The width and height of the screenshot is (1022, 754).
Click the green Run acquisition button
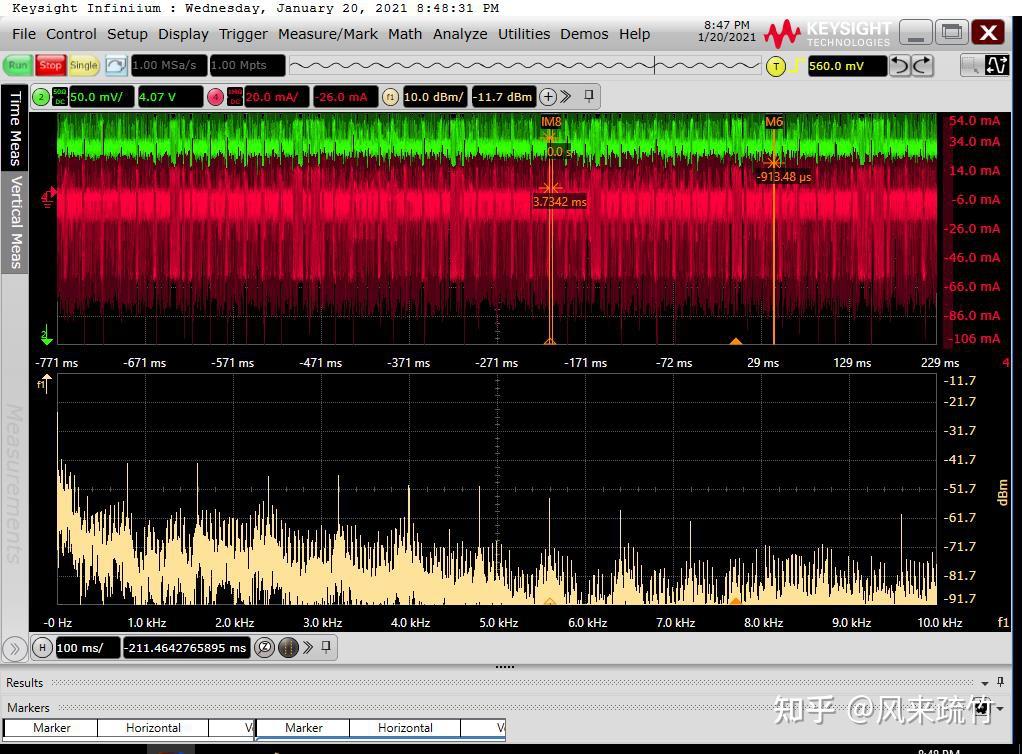coord(18,65)
